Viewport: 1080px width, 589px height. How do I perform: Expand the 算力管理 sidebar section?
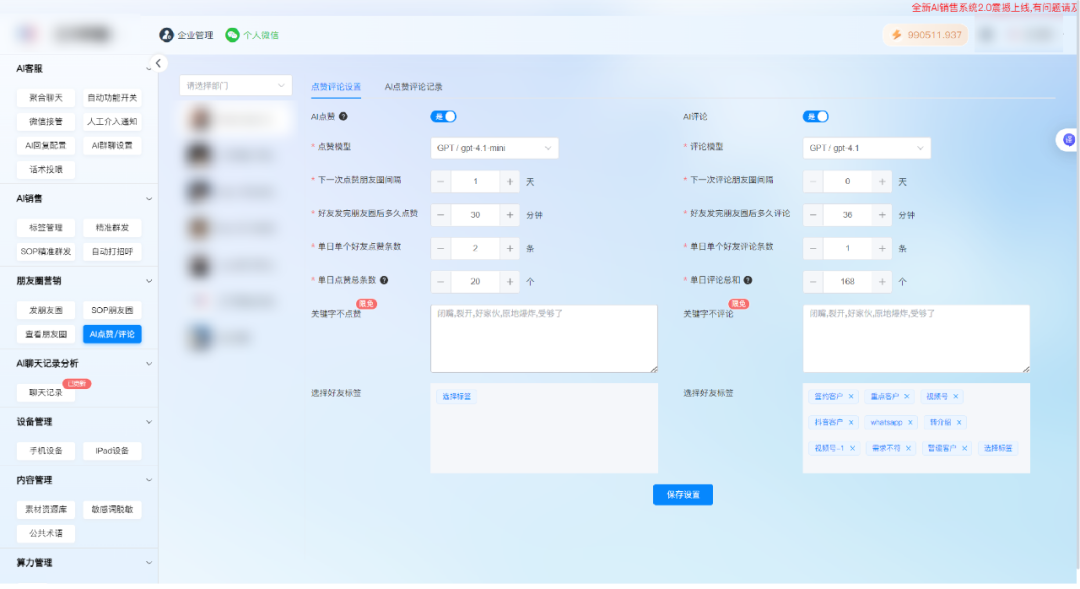[x=149, y=563]
